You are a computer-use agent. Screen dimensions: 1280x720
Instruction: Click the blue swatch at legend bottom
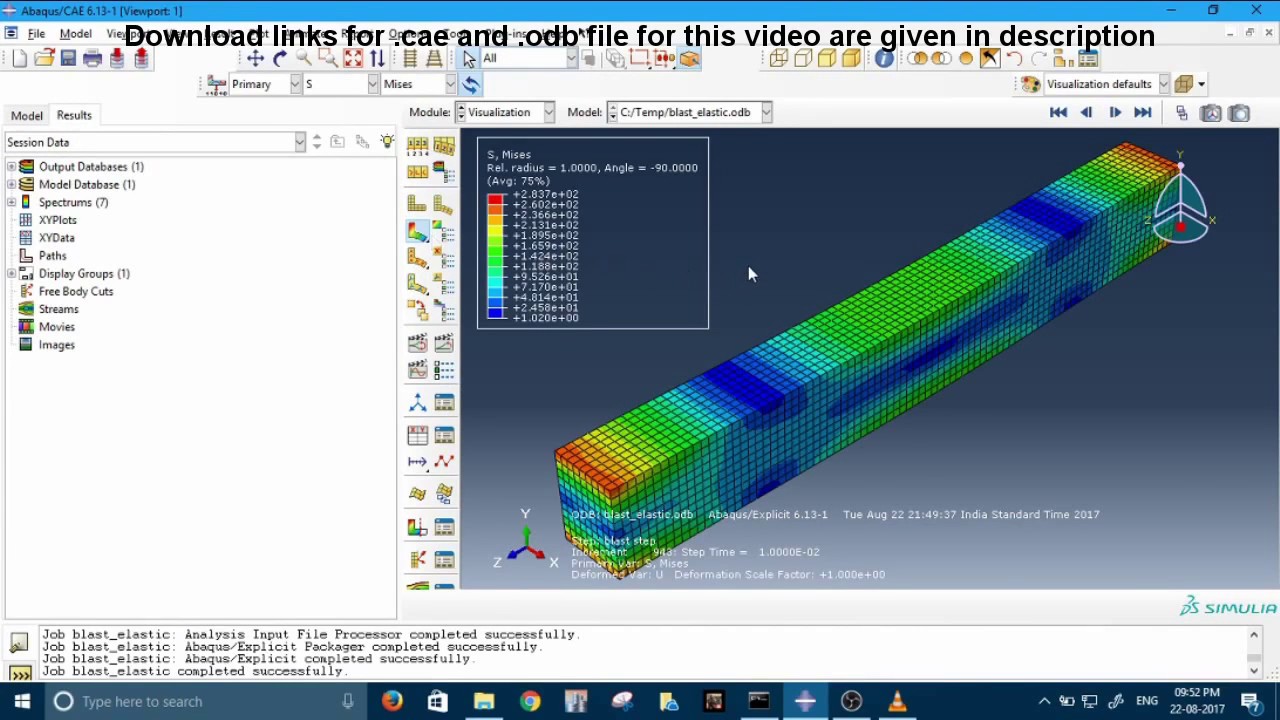coord(495,313)
